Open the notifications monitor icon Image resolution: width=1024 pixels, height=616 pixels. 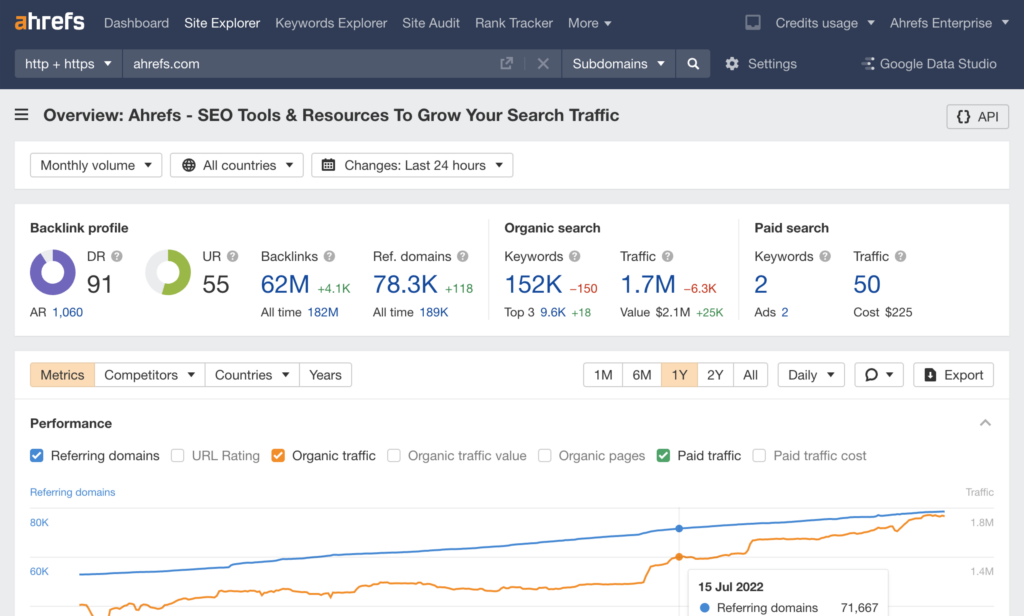pos(752,23)
